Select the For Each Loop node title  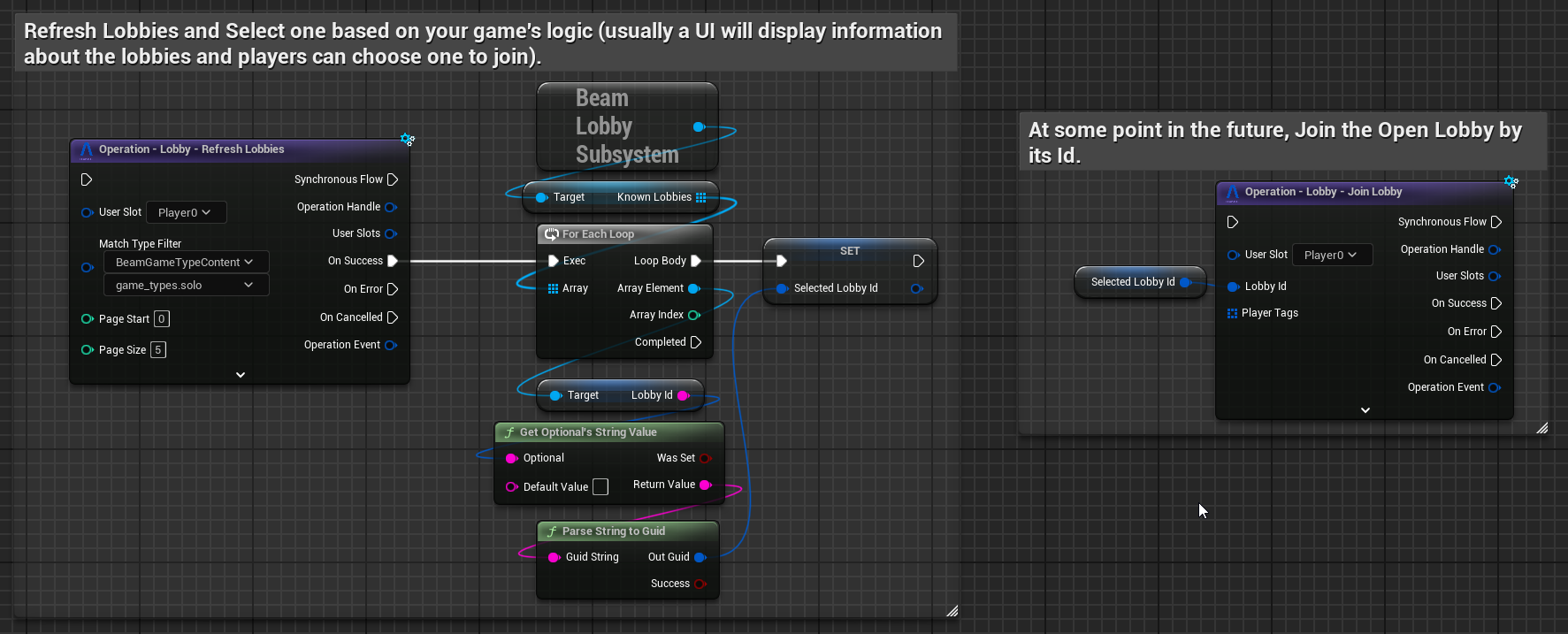[598, 234]
